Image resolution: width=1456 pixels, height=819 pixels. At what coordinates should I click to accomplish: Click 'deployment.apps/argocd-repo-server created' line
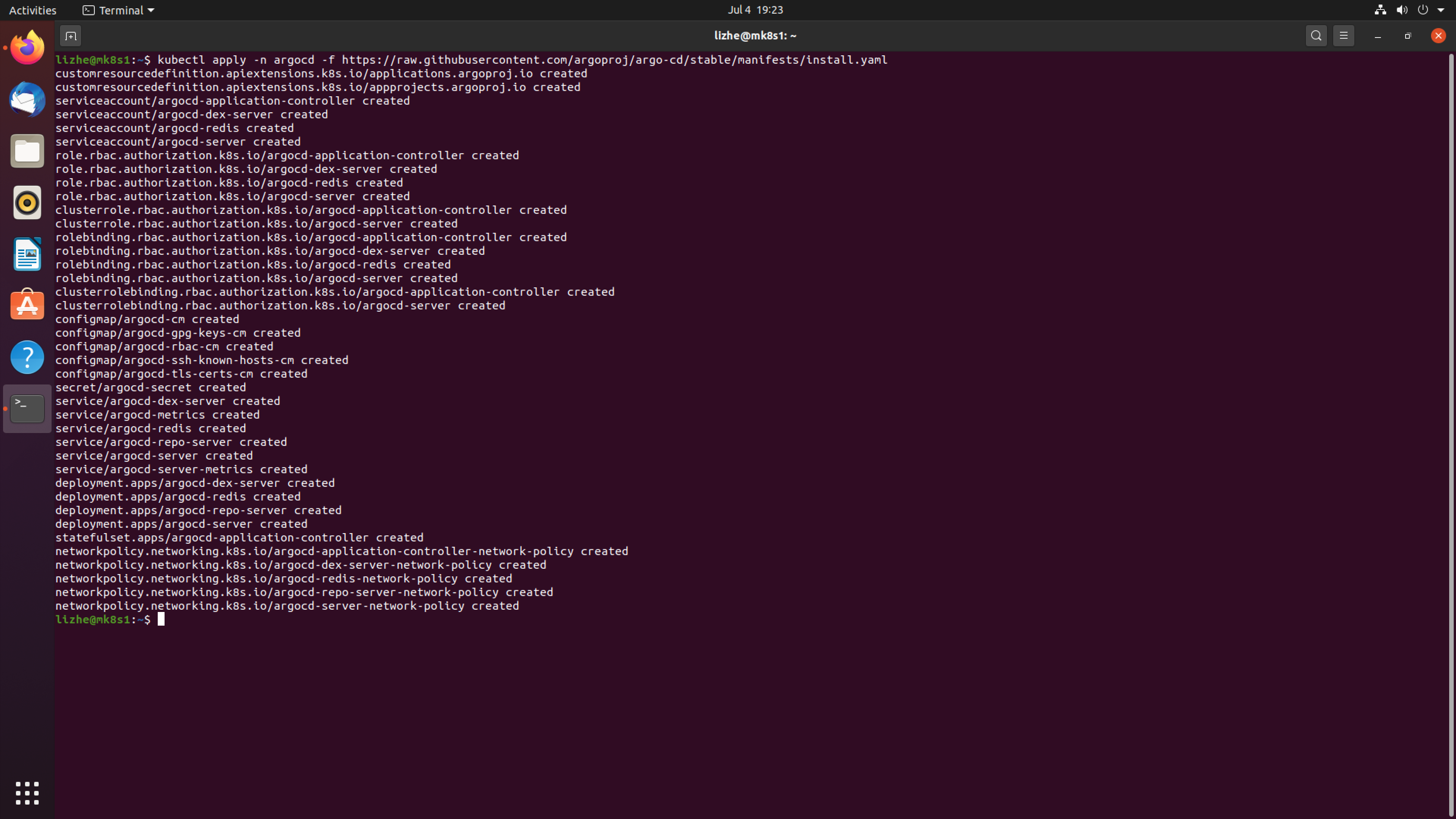[198, 510]
